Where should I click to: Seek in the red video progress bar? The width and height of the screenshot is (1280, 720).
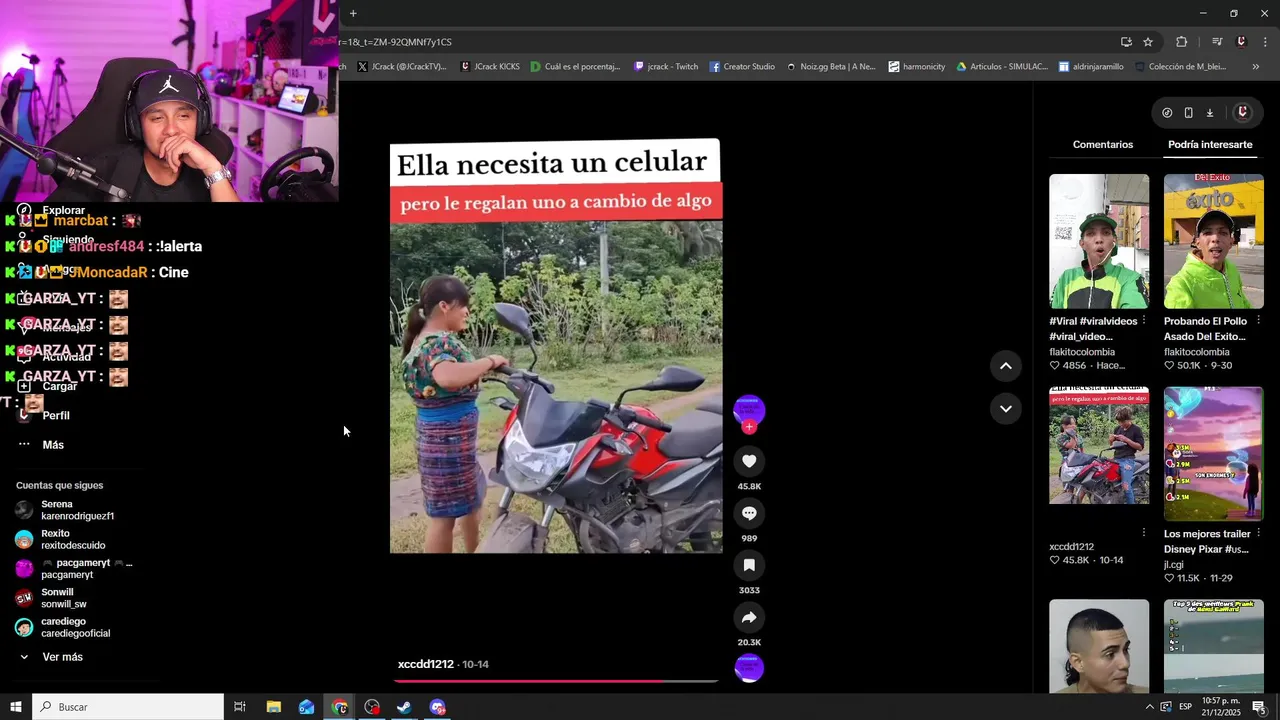tap(555, 681)
